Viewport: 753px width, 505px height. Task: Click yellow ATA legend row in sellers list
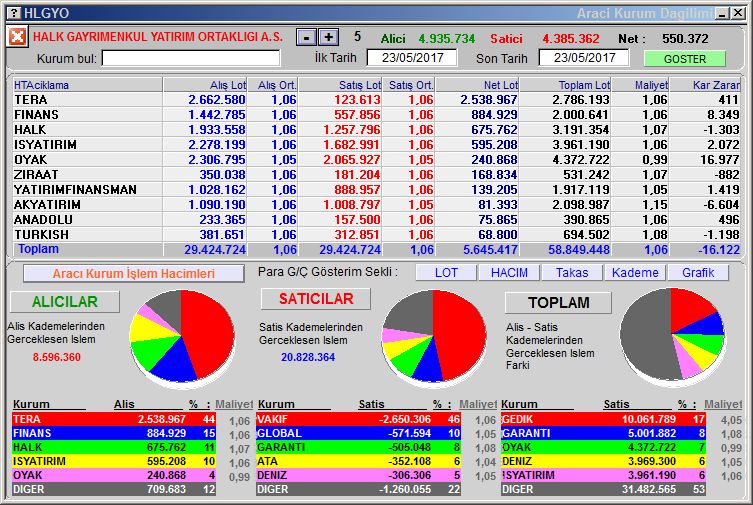pyautogui.click(x=358, y=461)
